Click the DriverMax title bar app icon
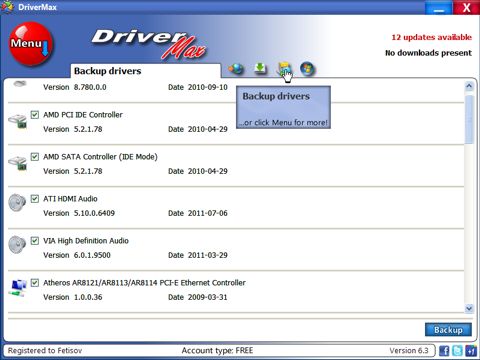Image resolution: width=480 pixels, height=360 pixels. click(x=7, y=7)
